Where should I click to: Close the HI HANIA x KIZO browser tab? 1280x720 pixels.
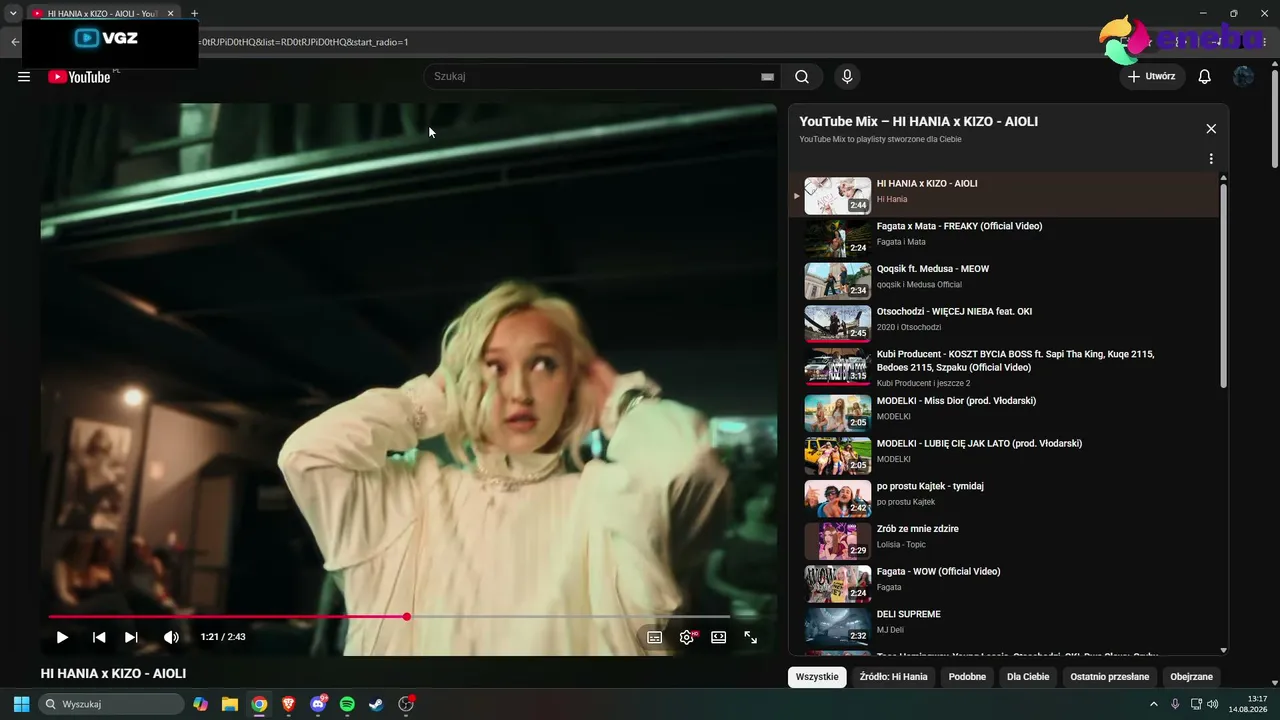170,14
